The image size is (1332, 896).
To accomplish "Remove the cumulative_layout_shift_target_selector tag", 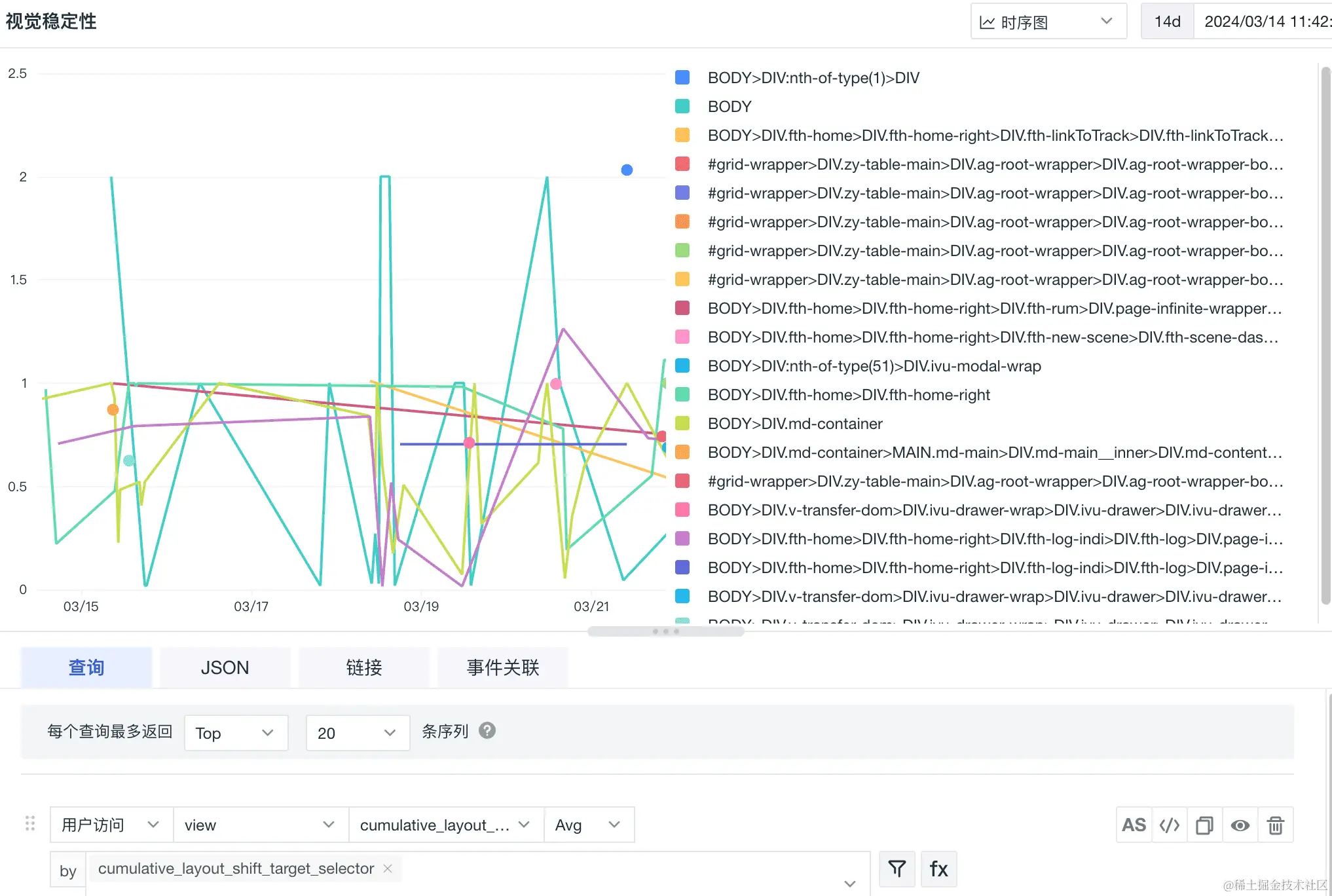I will (x=388, y=868).
